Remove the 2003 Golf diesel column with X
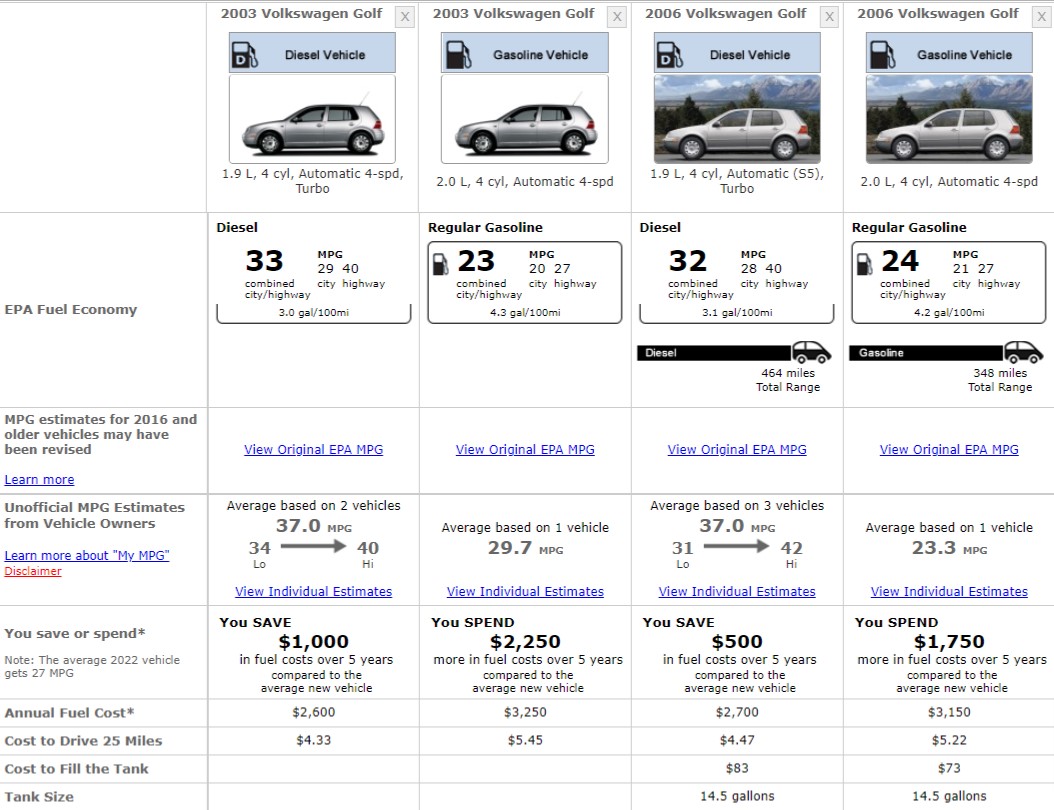This screenshot has width=1054, height=810. (x=405, y=17)
